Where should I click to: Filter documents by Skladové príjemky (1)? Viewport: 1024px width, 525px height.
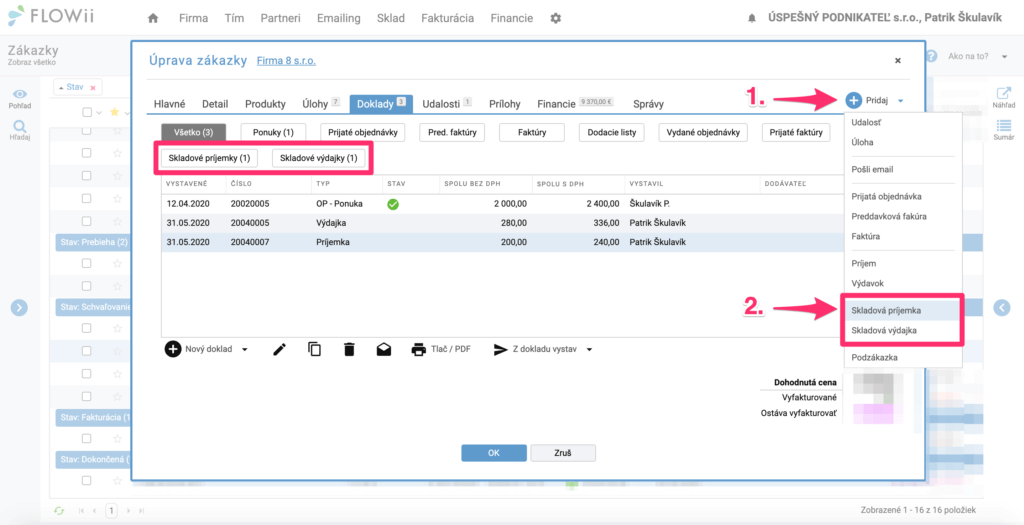209,158
